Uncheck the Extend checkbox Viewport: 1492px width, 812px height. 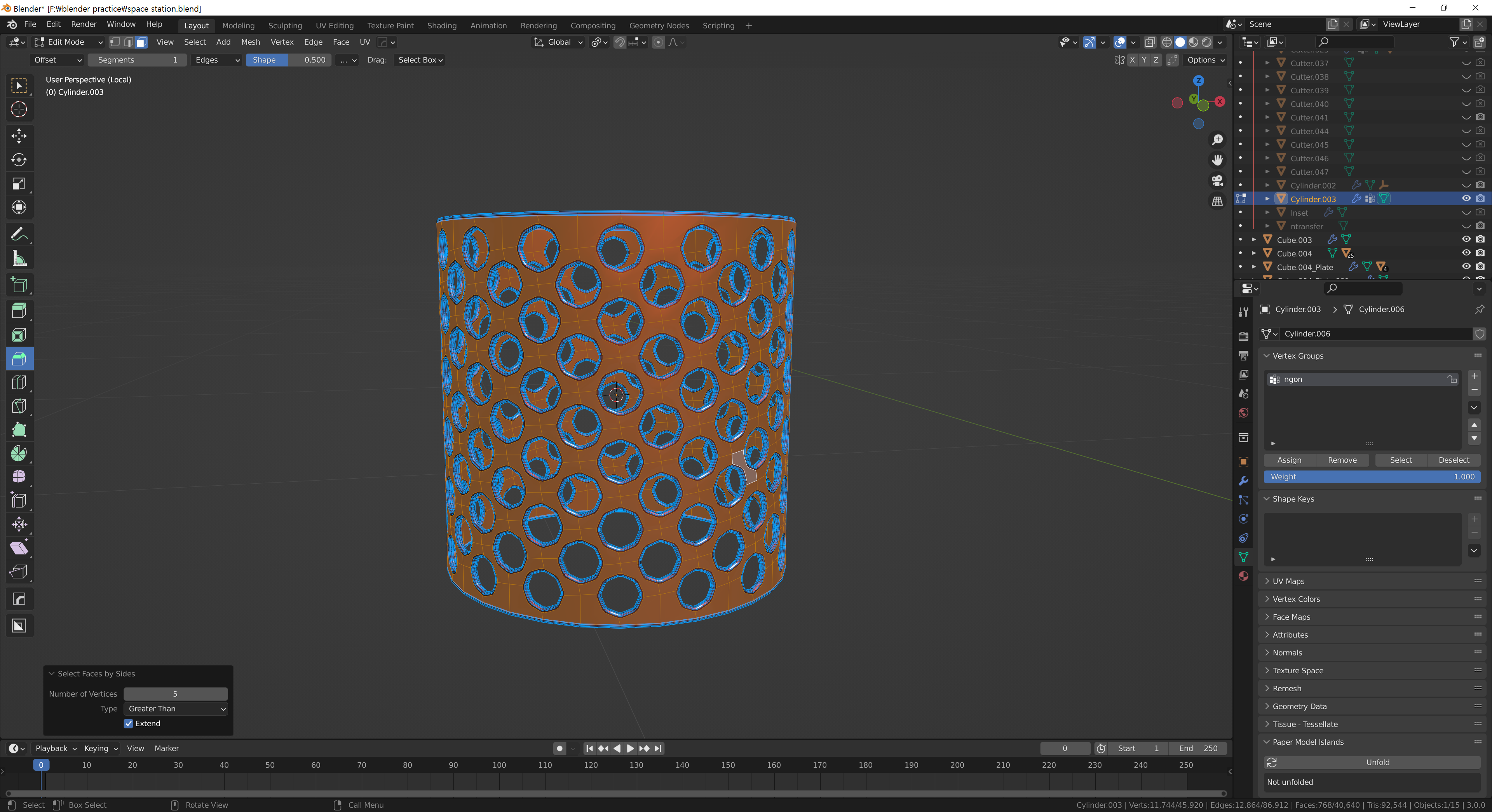tap(129, 723)
